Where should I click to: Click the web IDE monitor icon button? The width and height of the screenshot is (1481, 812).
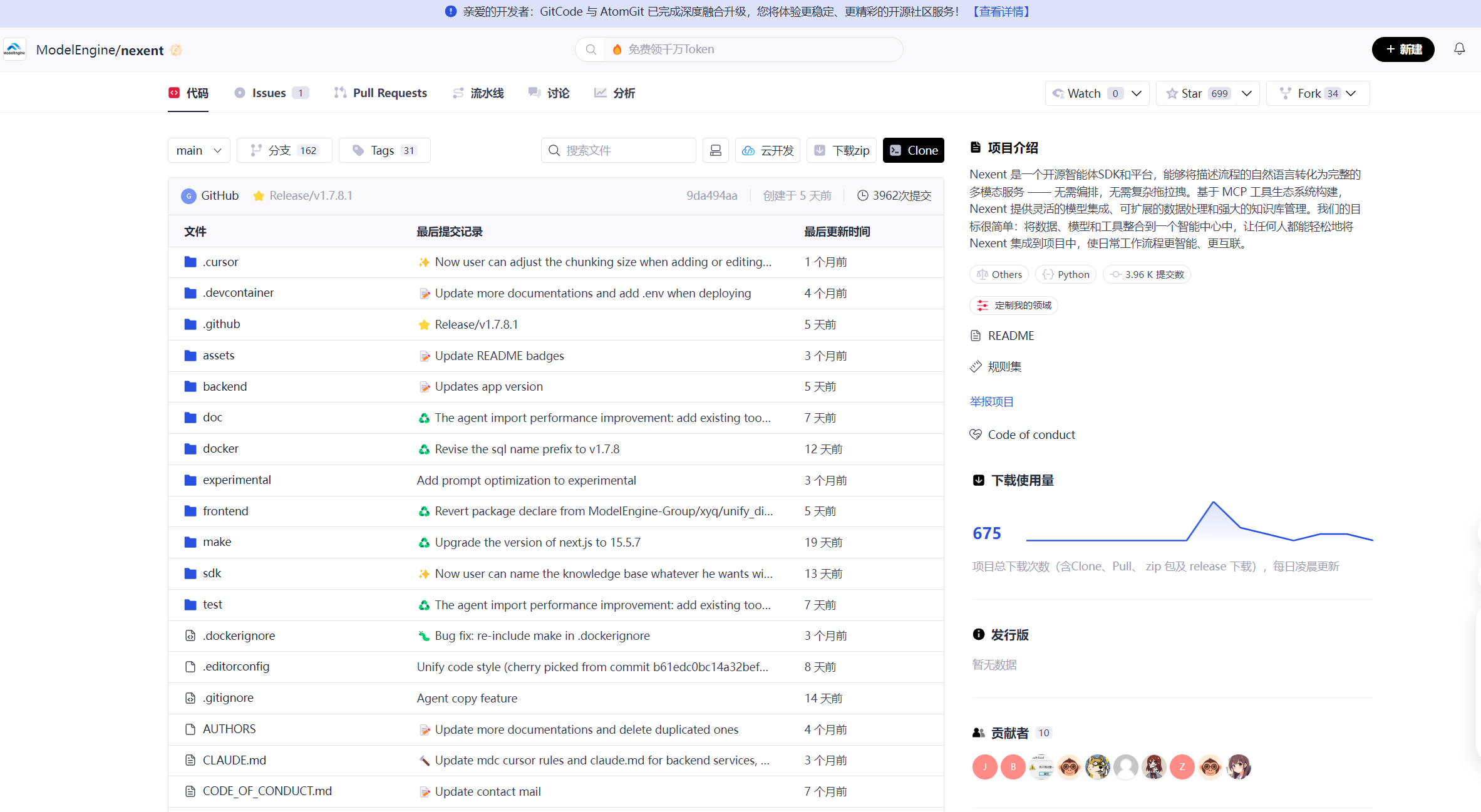(715, 150)
